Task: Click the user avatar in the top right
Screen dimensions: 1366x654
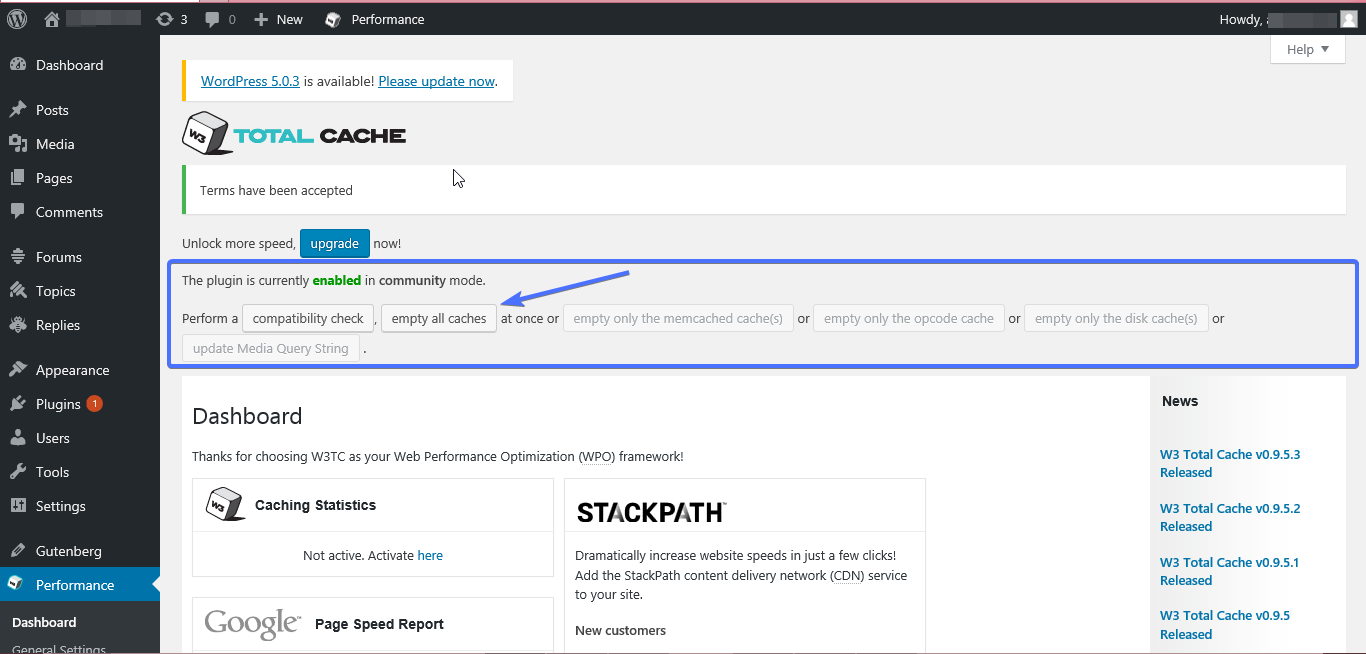Action: 1348,19
